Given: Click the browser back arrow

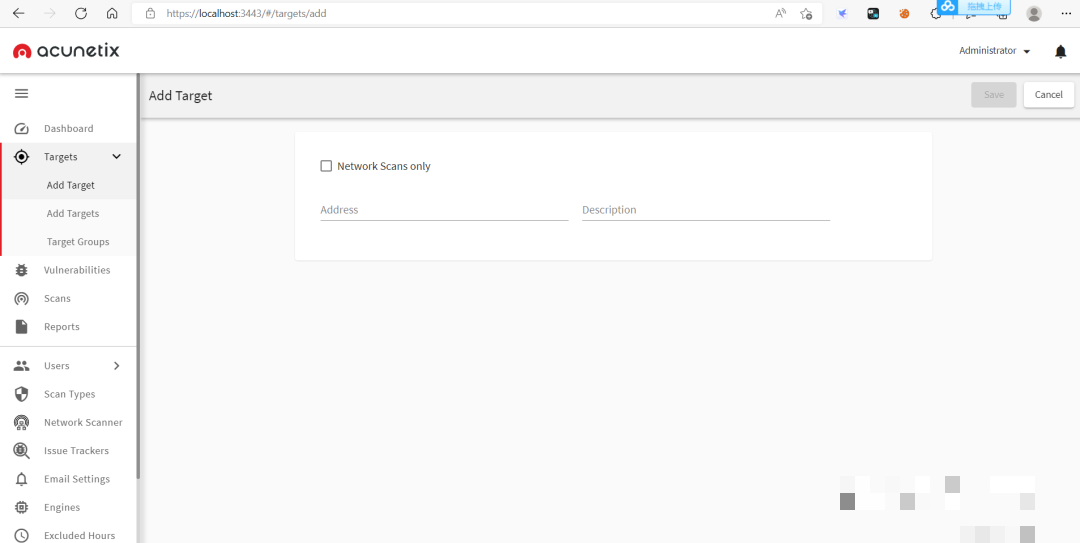Looking at the screenshot, I should [x=19, y=13].
